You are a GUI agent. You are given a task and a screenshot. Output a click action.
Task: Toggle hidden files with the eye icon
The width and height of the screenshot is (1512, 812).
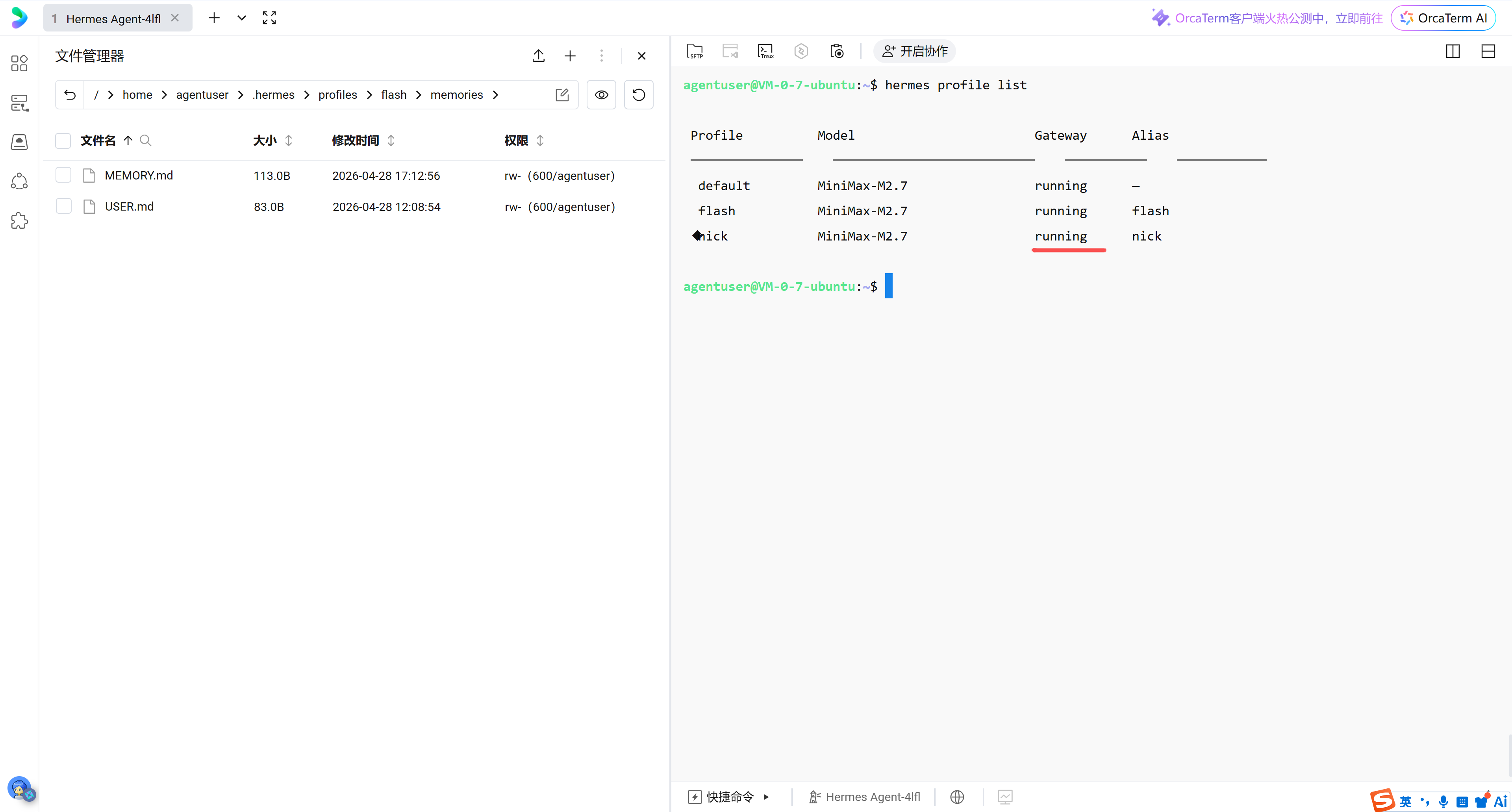(601, 94)
